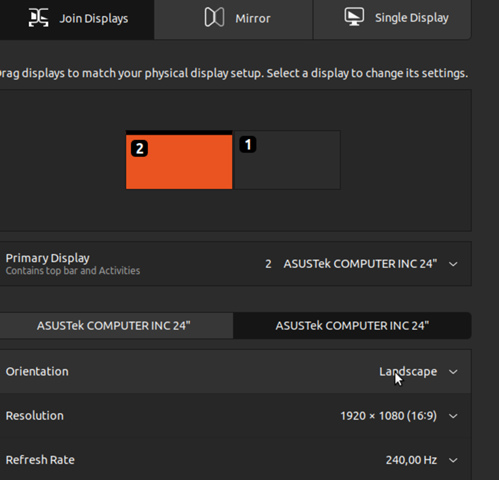Click the black top bar on display 2

pyautogui.click(x=179, y=133)
